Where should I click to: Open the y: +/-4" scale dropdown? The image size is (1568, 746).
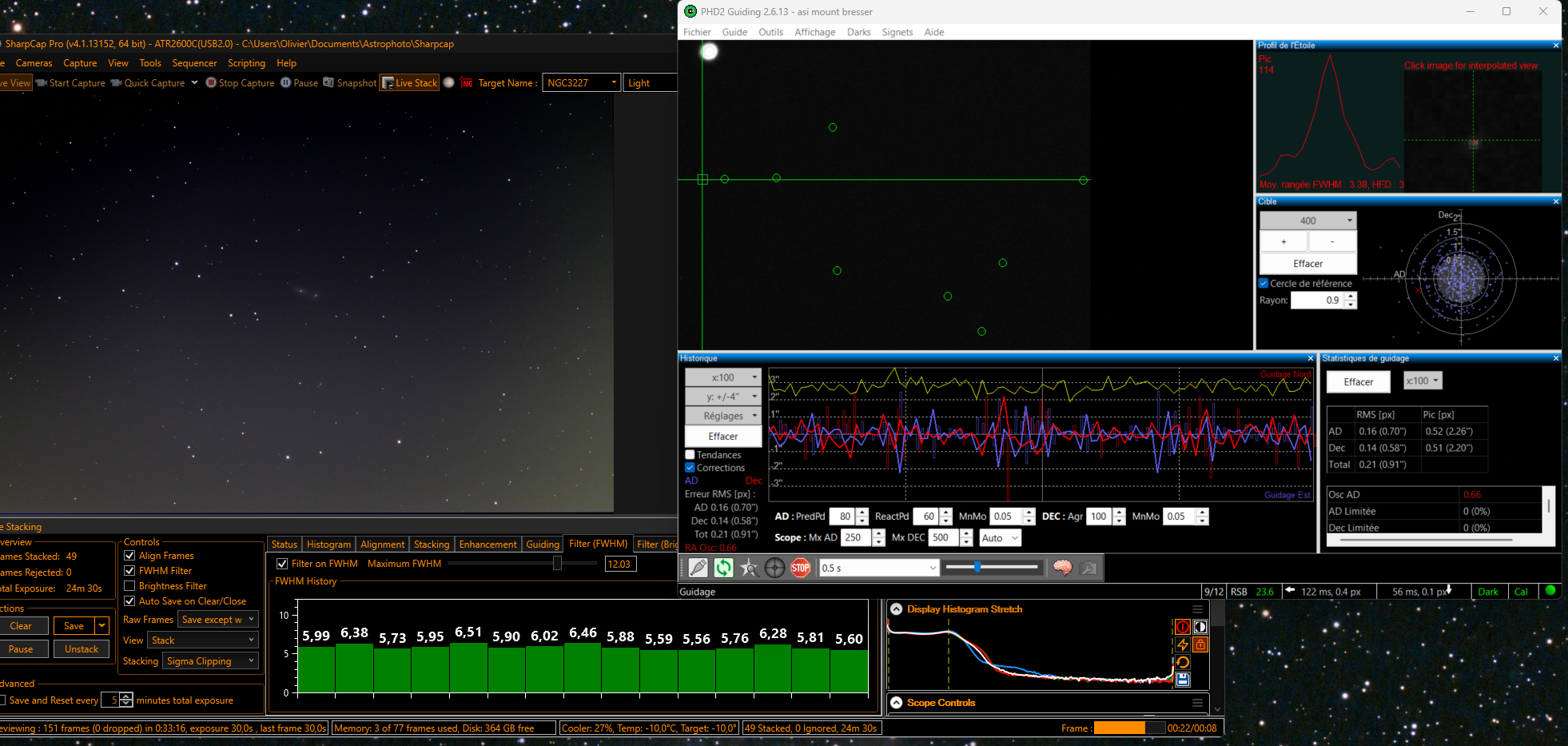(x=723, y=397)
